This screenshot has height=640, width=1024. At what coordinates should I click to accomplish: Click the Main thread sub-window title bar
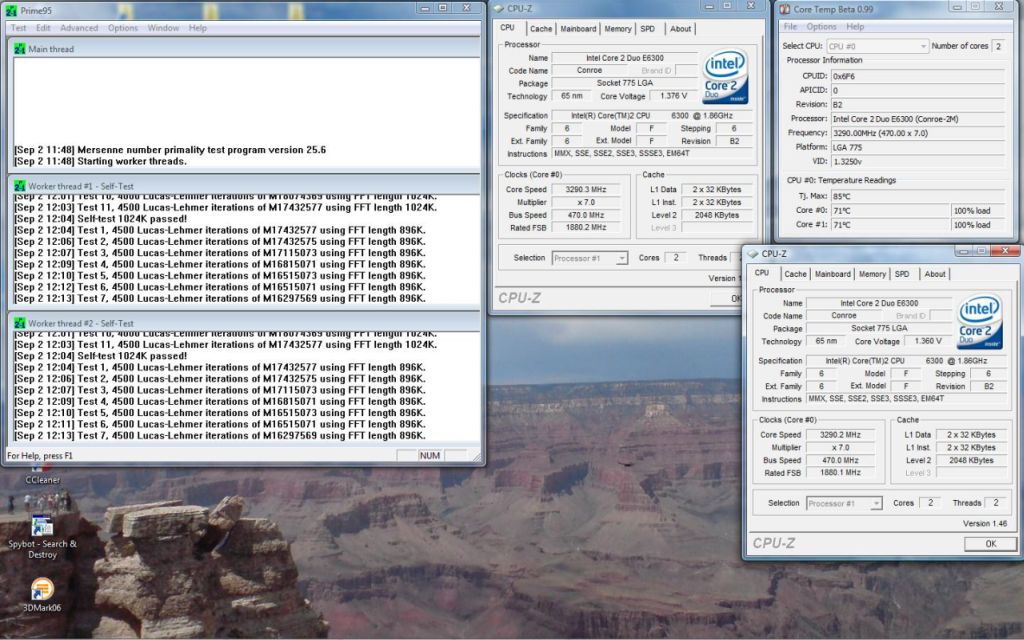tap(245, 49)
